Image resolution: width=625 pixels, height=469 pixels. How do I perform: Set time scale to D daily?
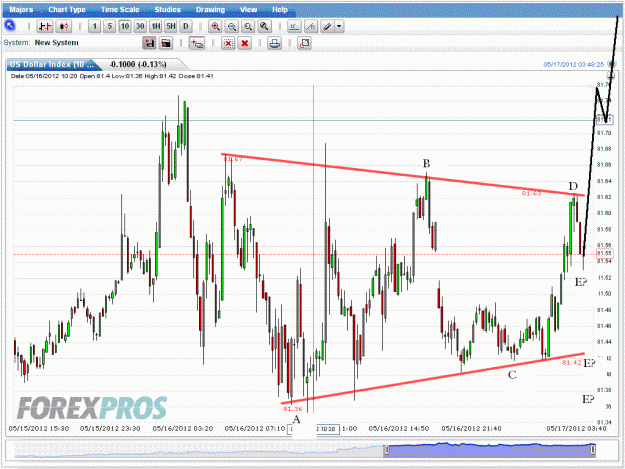(x=186, y=26)
